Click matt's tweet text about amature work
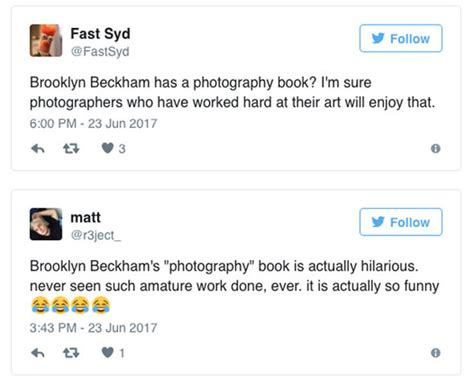The image size is (474, 388). pyautogui.click(x=234, y=286)
